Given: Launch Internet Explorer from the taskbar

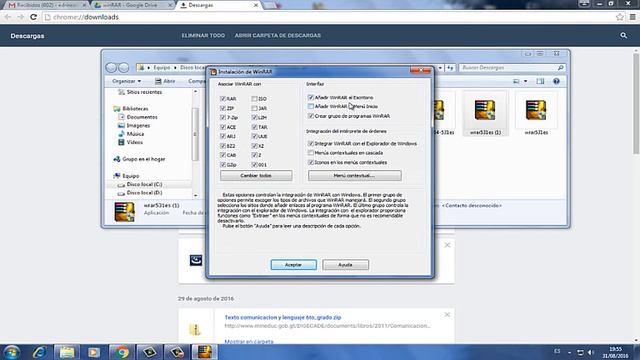Looking at the screenshot, I should (x=39, y=352).
